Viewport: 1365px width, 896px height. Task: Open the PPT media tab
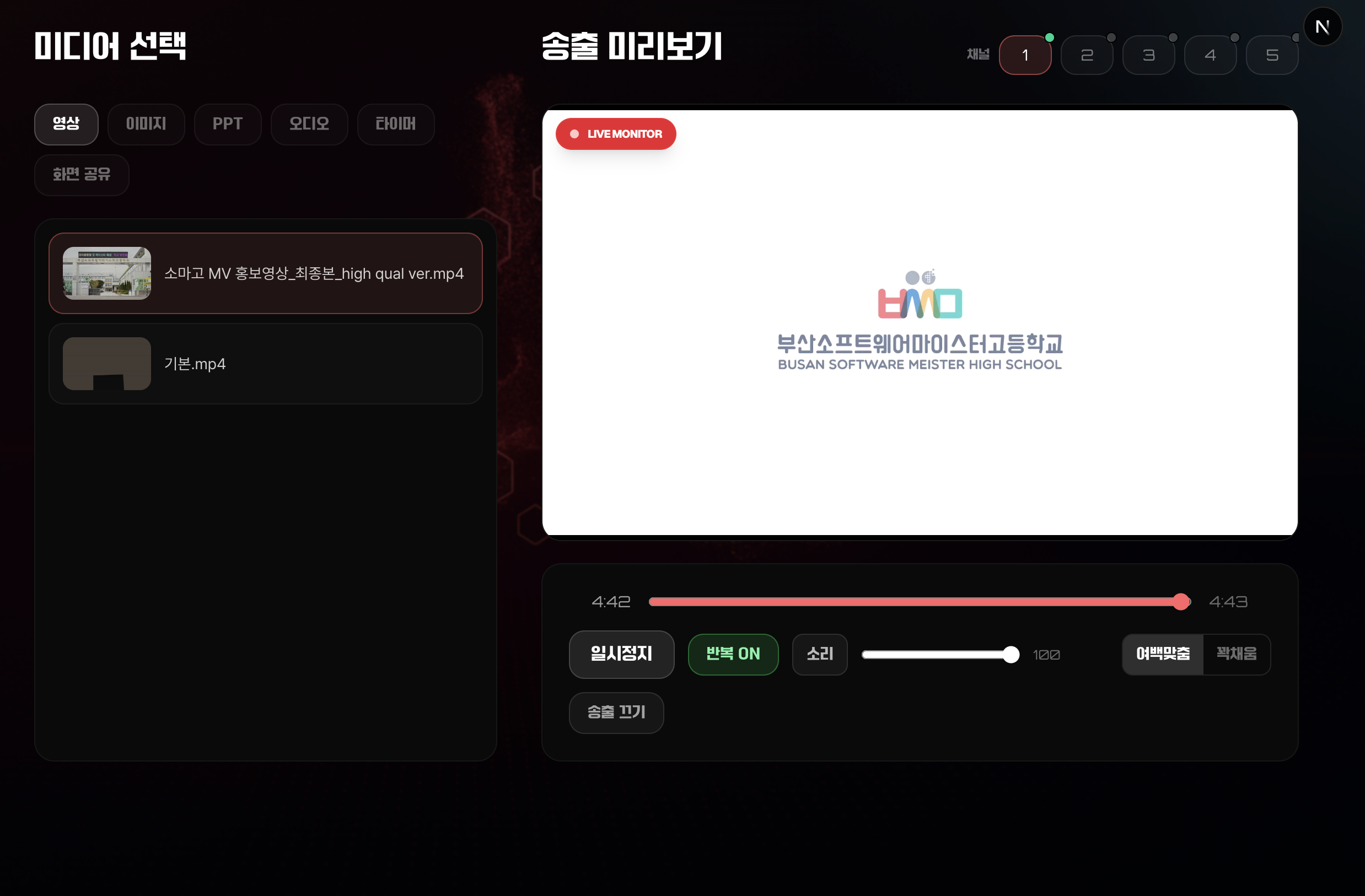(x=228, y=124)
